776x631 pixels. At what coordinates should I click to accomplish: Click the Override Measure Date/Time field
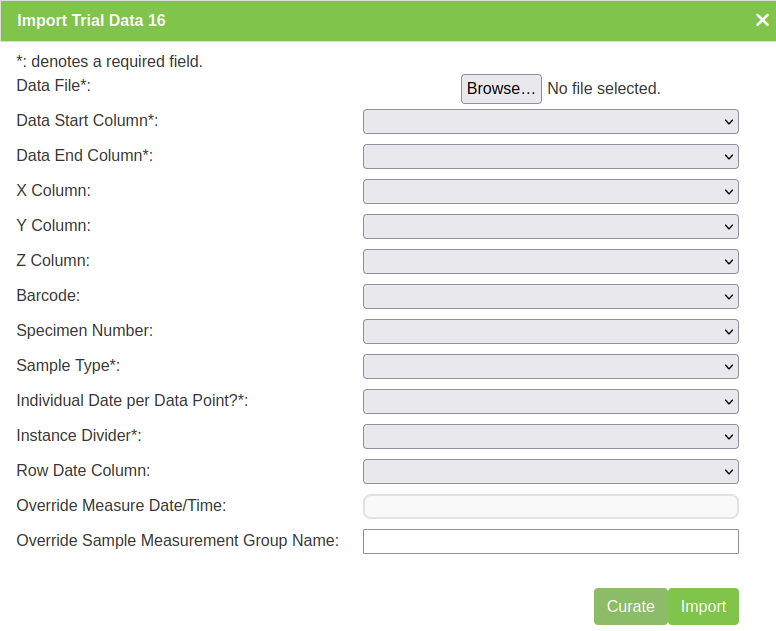pyautogui.click(x=550, y=507)
